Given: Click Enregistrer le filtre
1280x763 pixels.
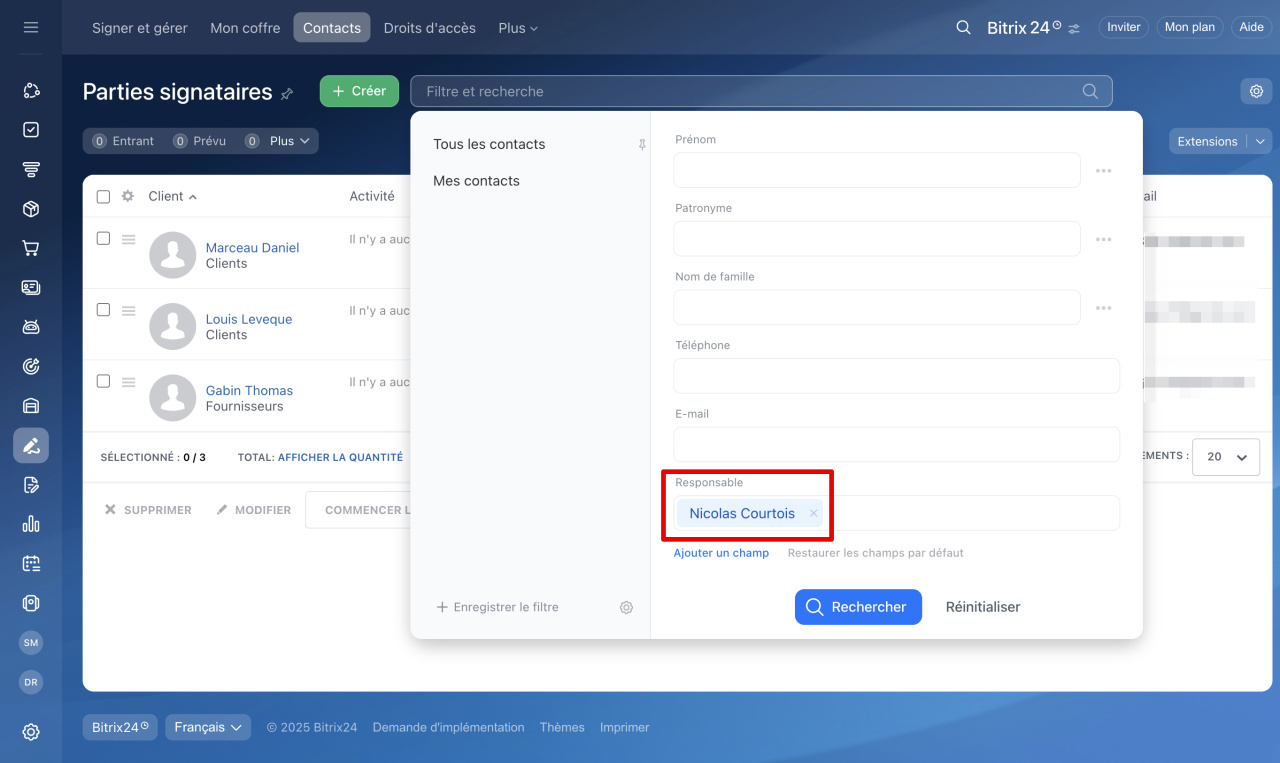Looking at the screenshot, I should click(x=497, y=607).
